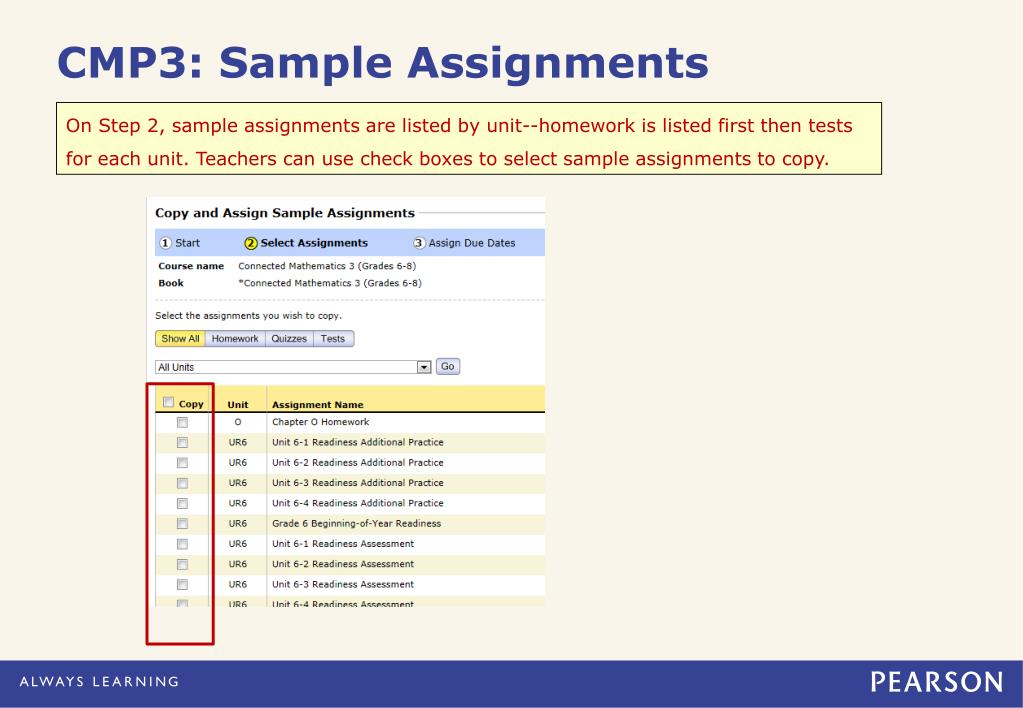The height and width of the screenshot is (708, 1023).
Task: Click the All Units combo box field
Action: [x=293, y=367]
